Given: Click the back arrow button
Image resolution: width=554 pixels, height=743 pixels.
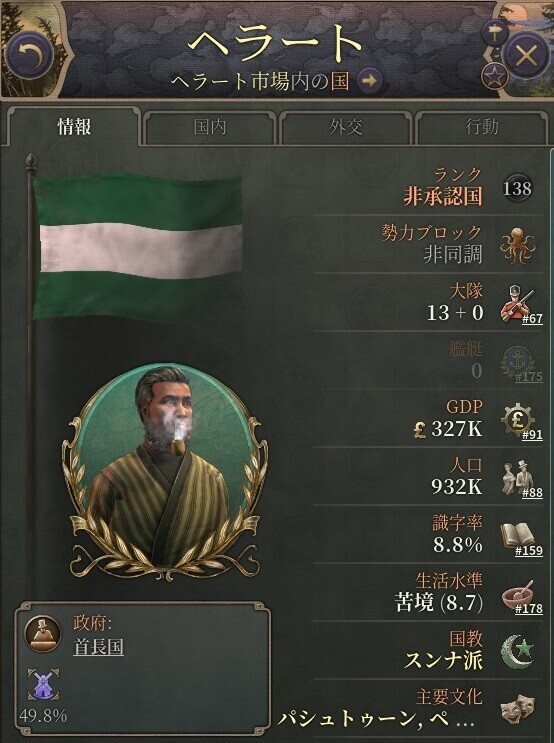Looking at the screenshot, I should [30, 55].
